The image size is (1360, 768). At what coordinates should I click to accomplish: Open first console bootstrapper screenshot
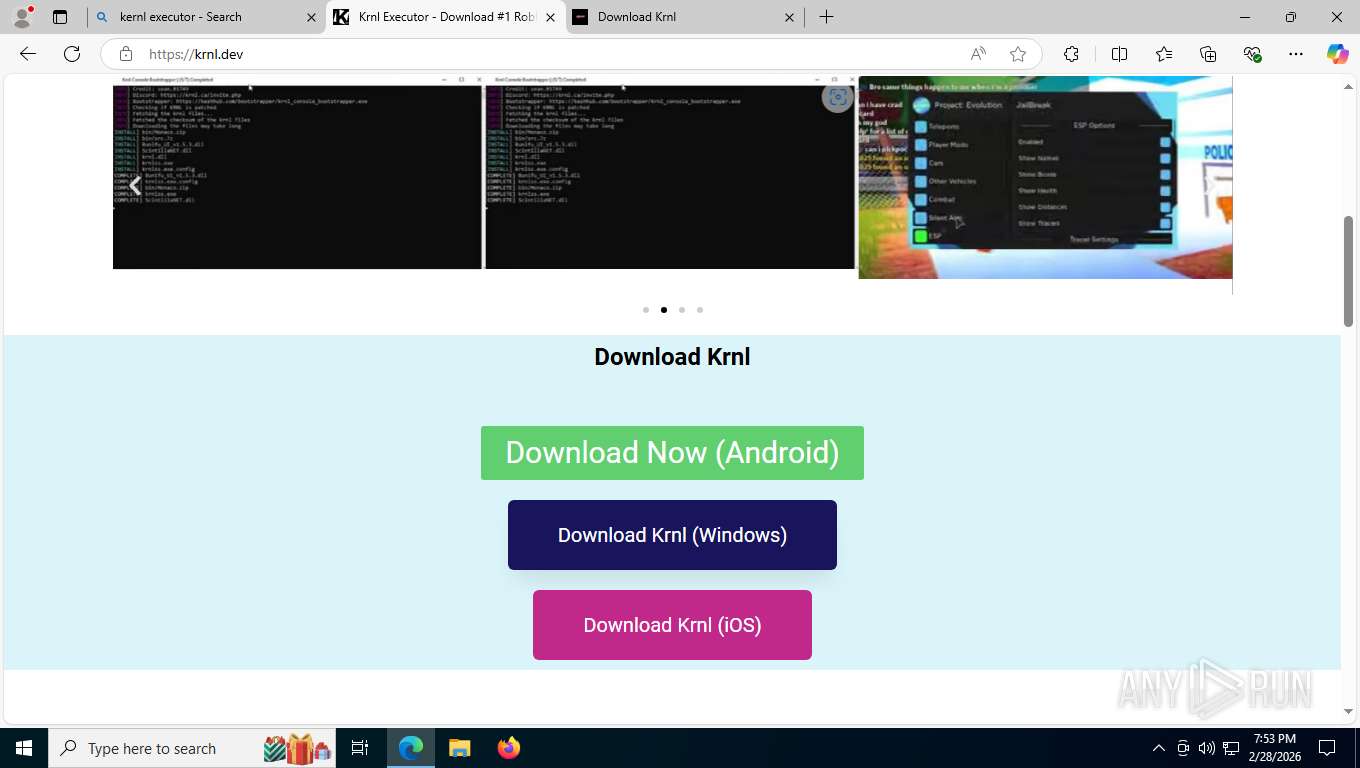[x=297, y=172]
